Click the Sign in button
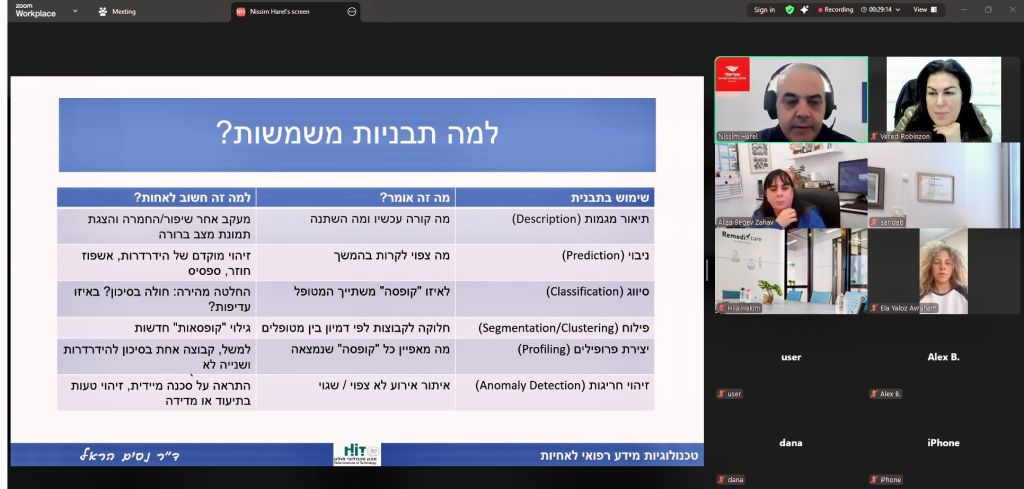The width and height of the screenshot is (1024, 489). pyautogui.click(x=764, y=10)
